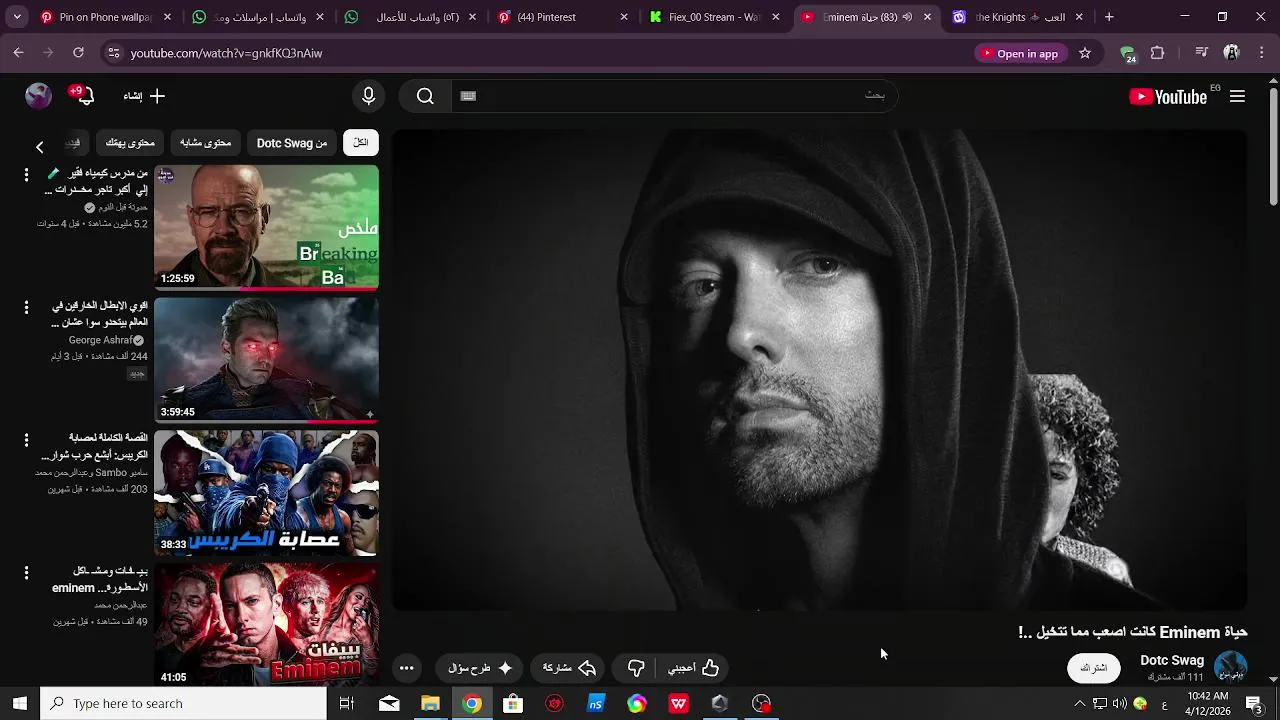Go back with the browser back arrow
This screenshot has width=1280, height=720.
19,53
